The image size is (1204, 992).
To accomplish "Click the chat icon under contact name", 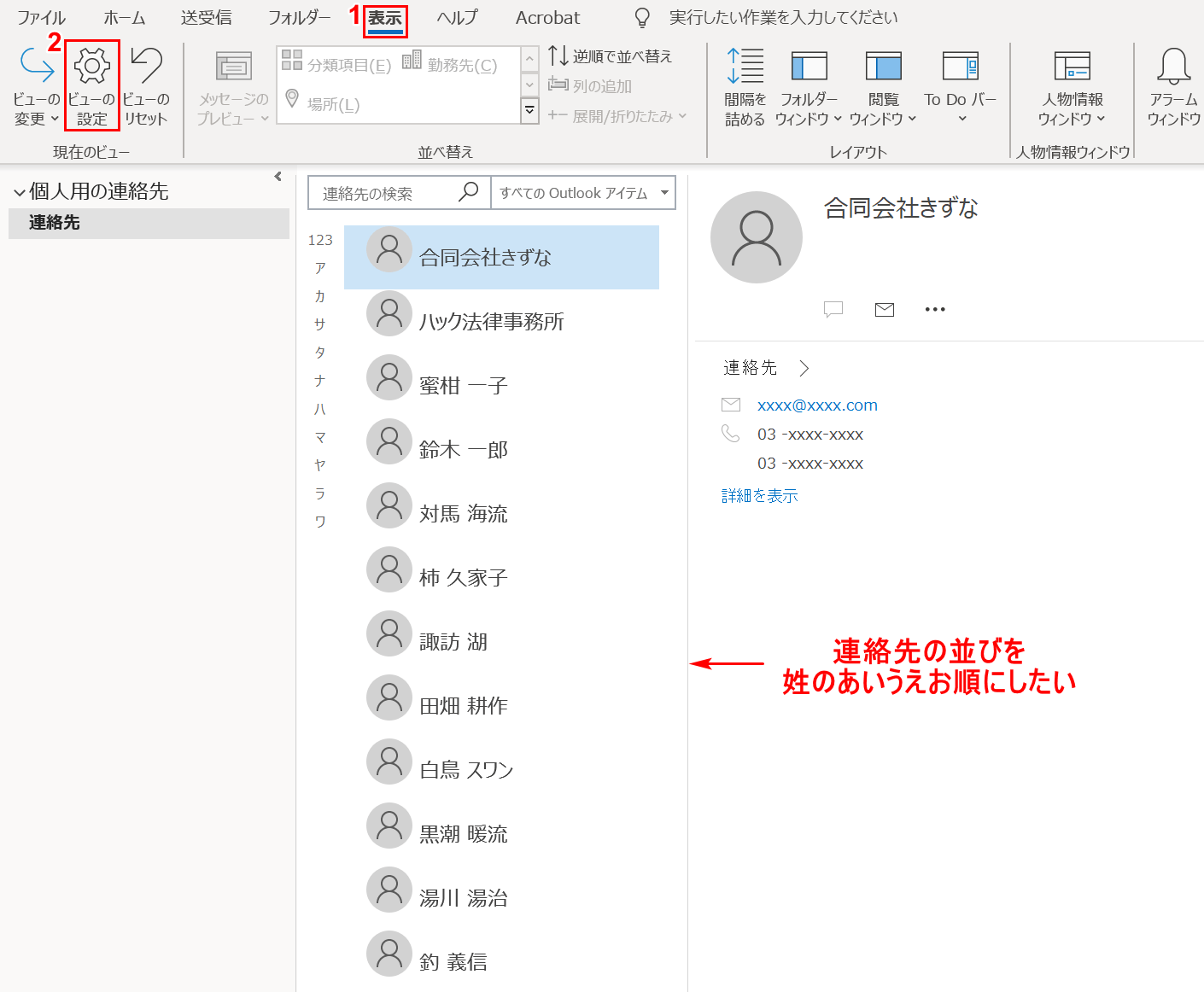I will 833,309.
